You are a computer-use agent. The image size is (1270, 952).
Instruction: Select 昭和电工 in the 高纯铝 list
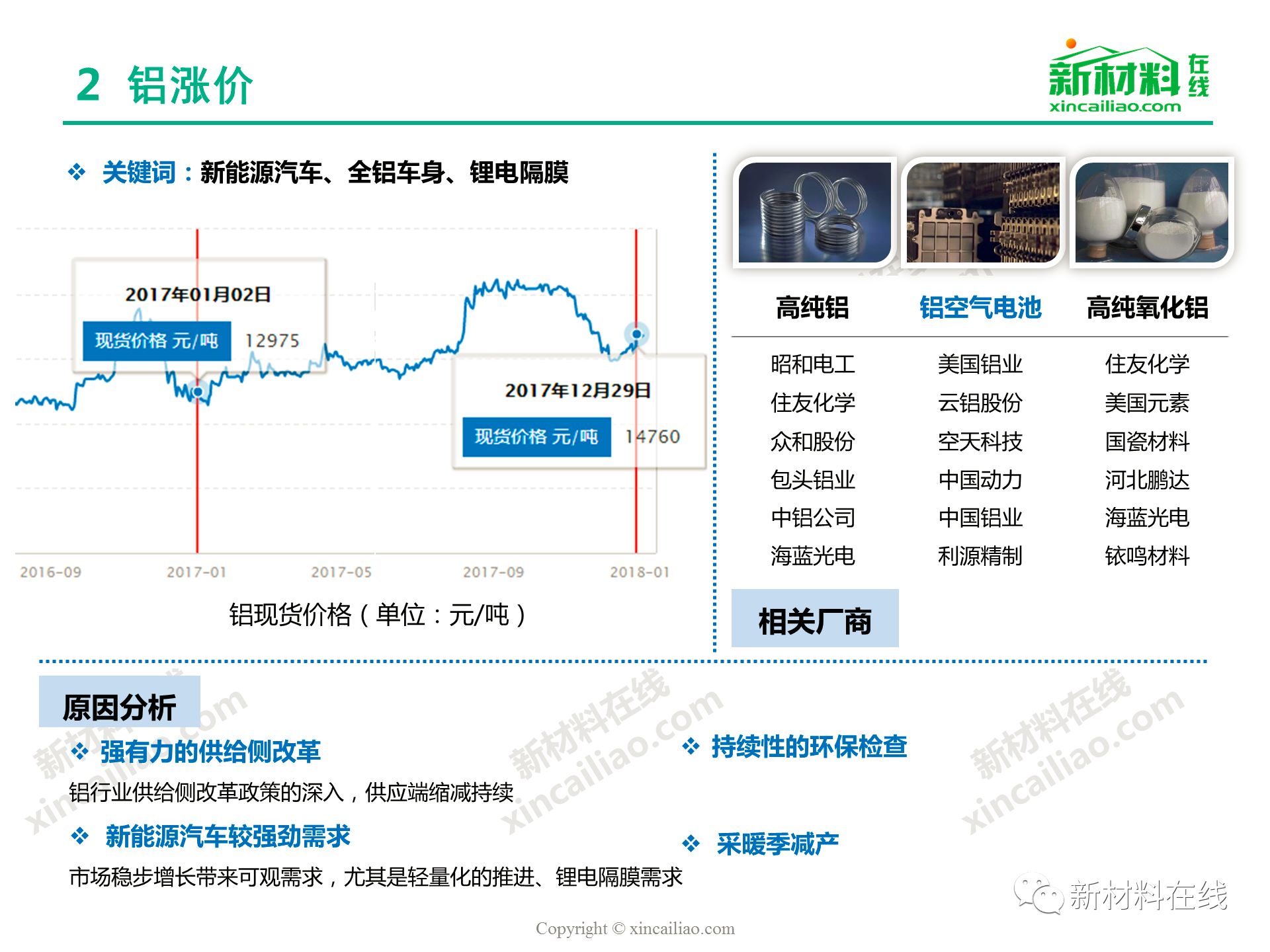[813, 364]
